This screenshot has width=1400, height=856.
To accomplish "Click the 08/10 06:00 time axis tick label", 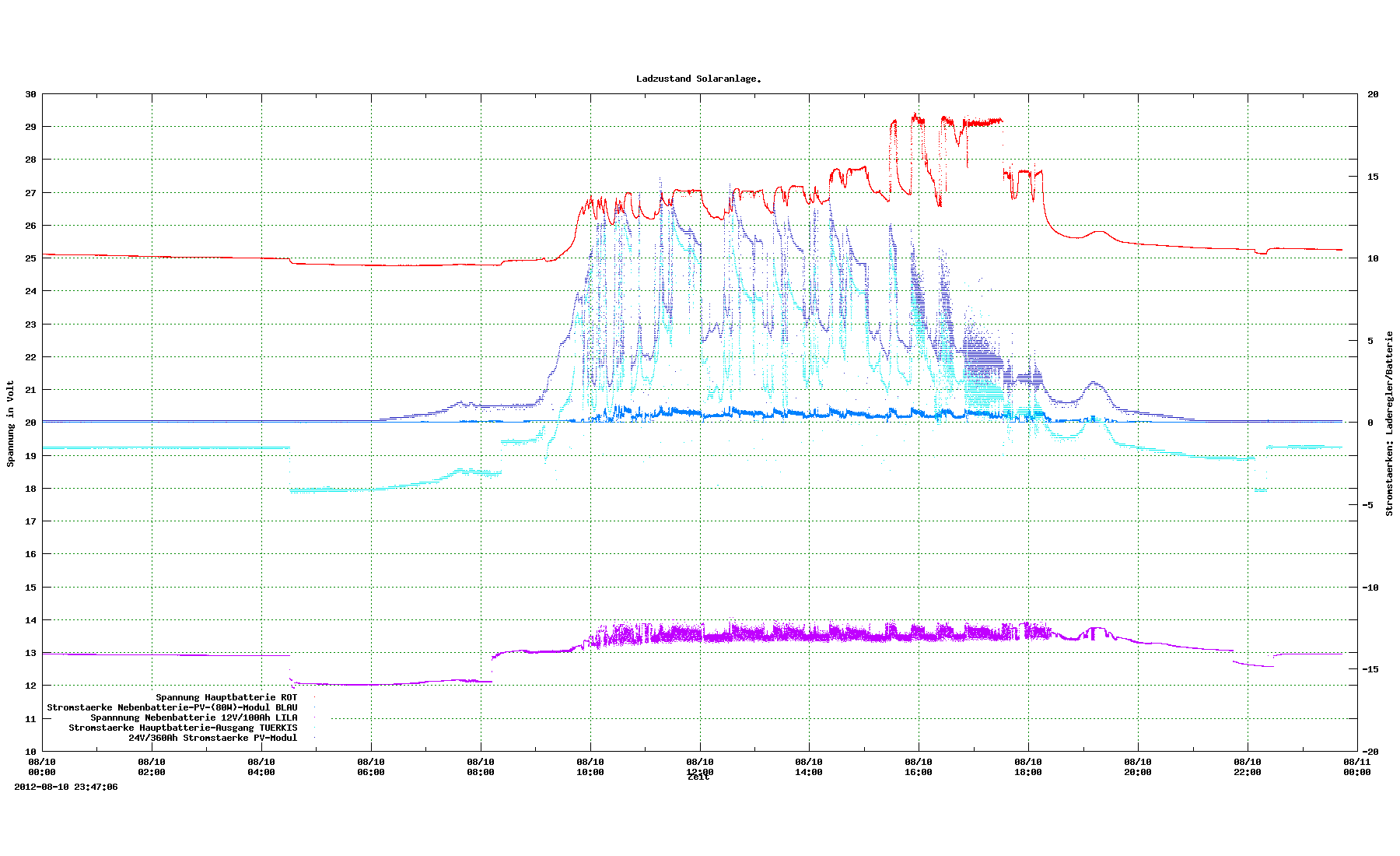I will [371, 767].
